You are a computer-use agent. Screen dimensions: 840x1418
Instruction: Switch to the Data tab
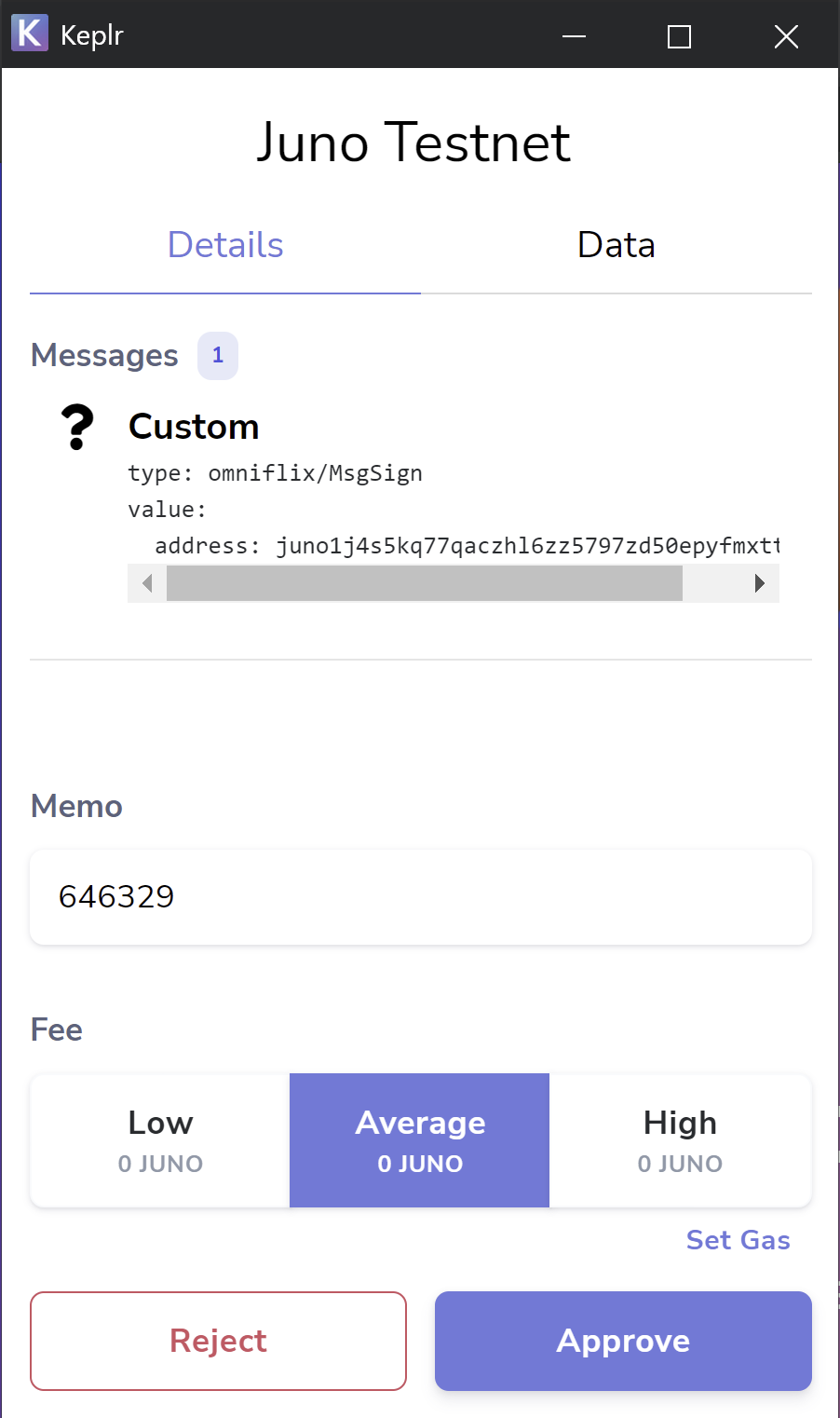pyautogui.click(x=616, y=245)
